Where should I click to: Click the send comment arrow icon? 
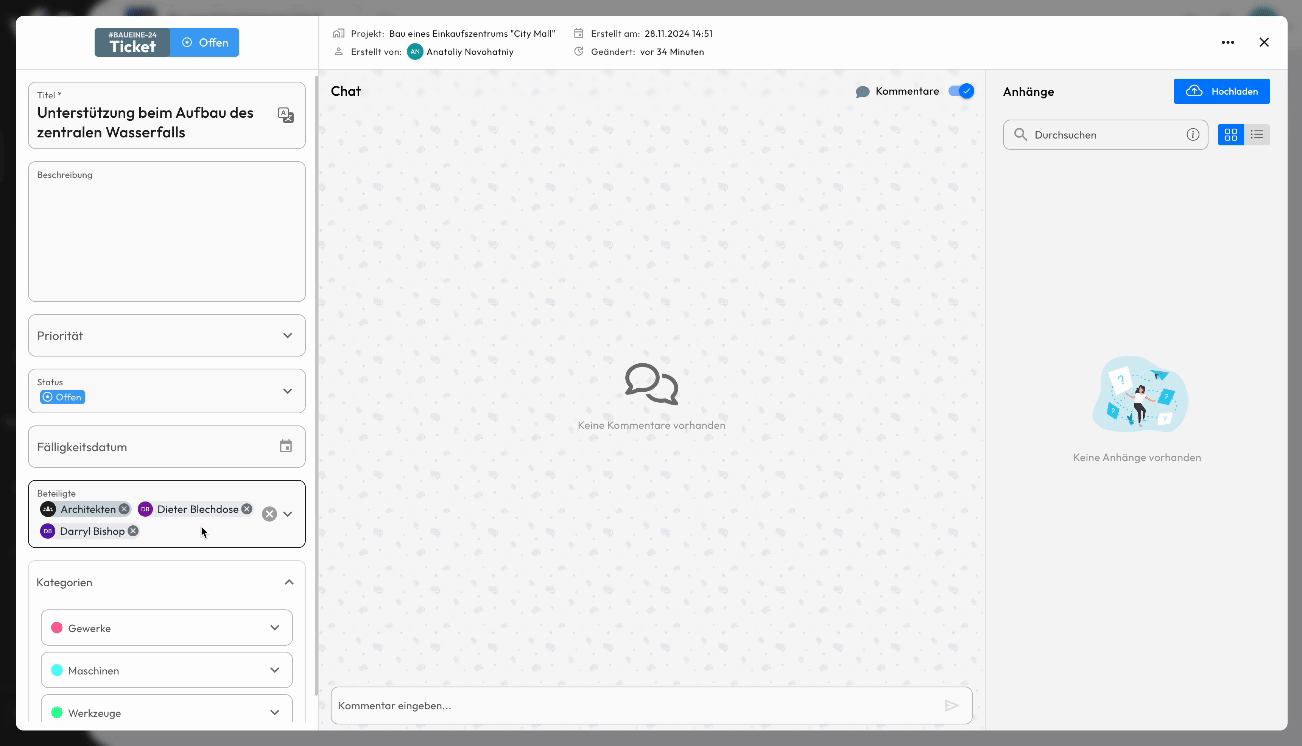(951, 705)
